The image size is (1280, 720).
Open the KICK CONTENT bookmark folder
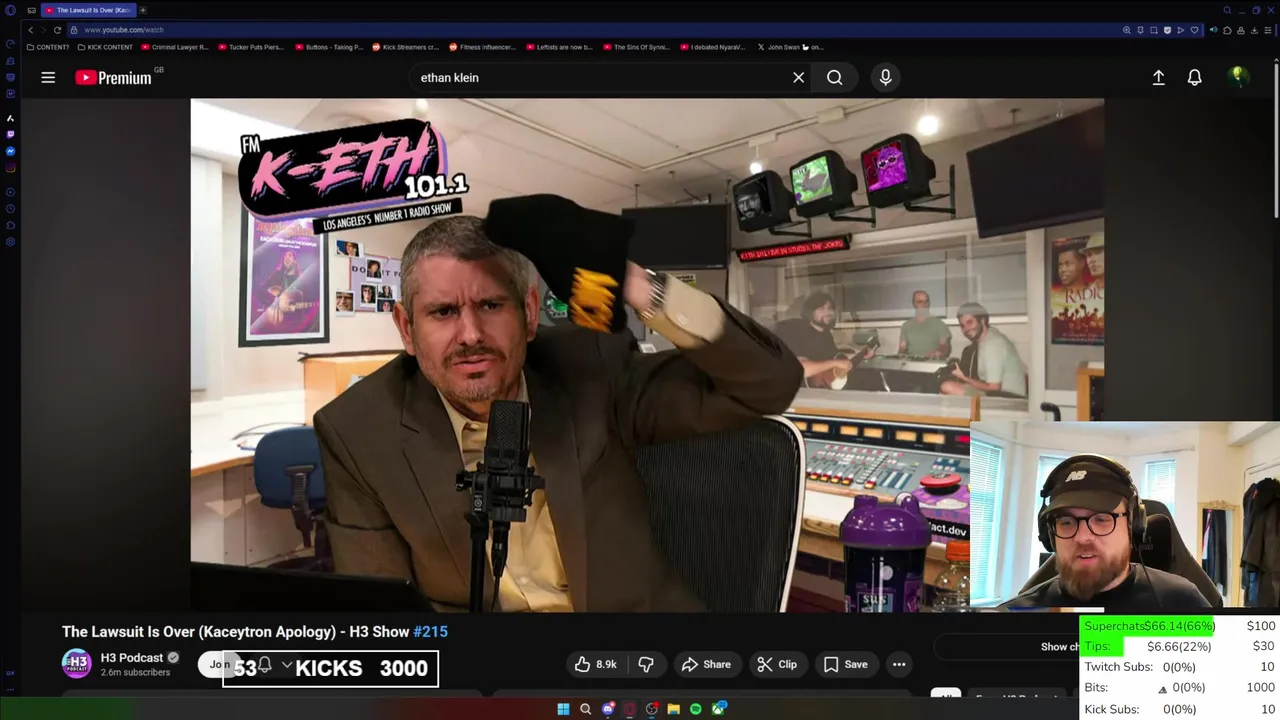pos(106,47)
